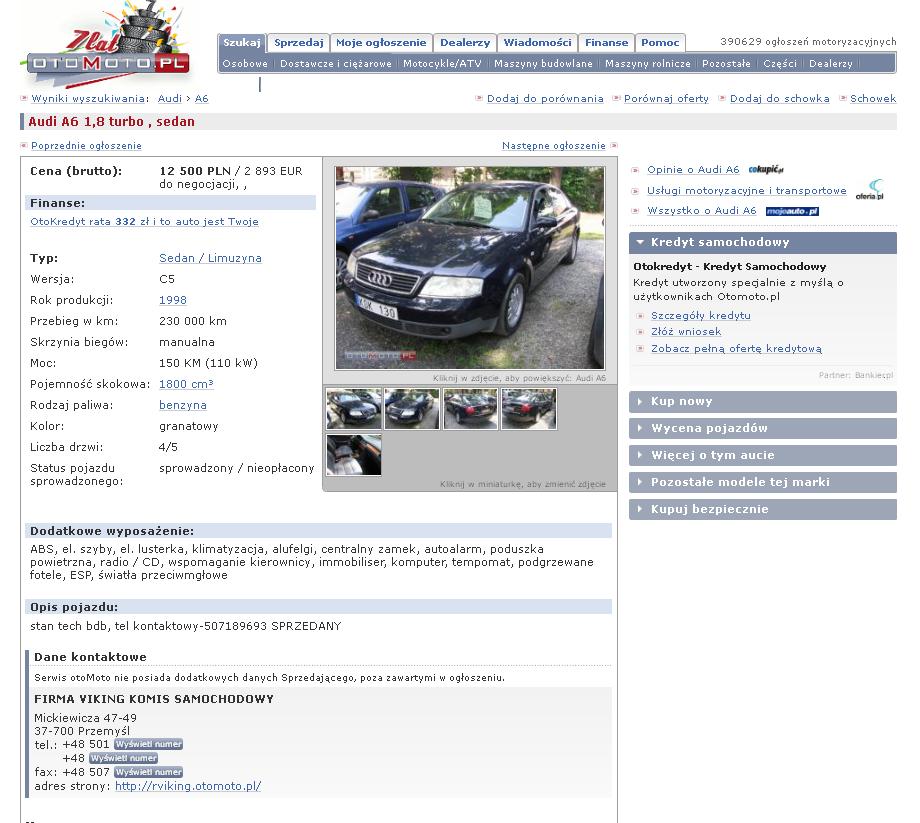920x823 pixels.
Task: Click FIRMA VIKING KOMIS SAMOCHODOWY name
Action: pos(154,699)
